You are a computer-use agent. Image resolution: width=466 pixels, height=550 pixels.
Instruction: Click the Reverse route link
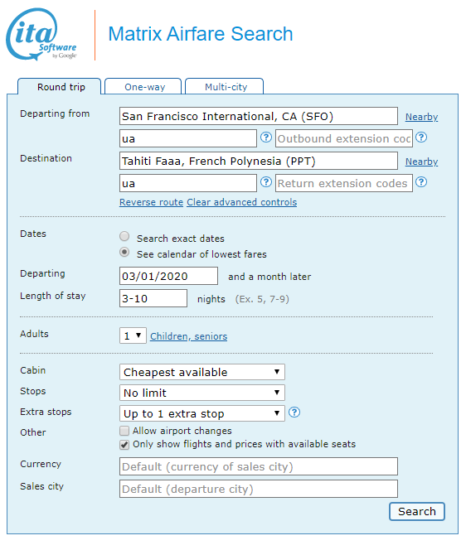point(151,202)
